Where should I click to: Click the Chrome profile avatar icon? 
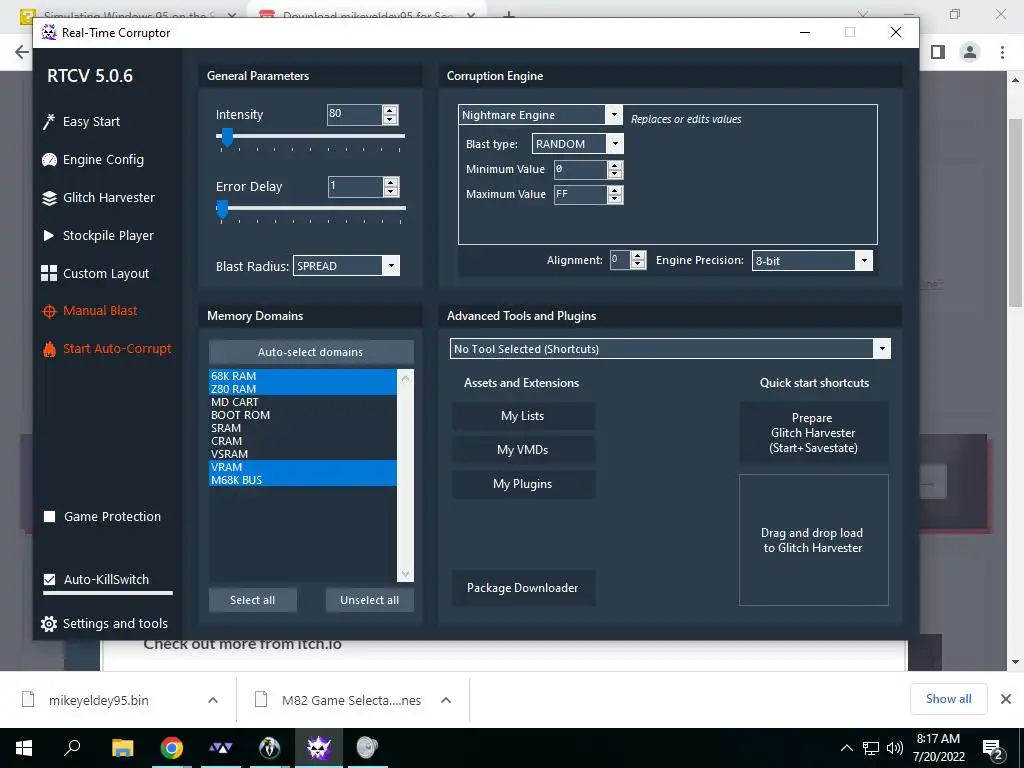970,52
